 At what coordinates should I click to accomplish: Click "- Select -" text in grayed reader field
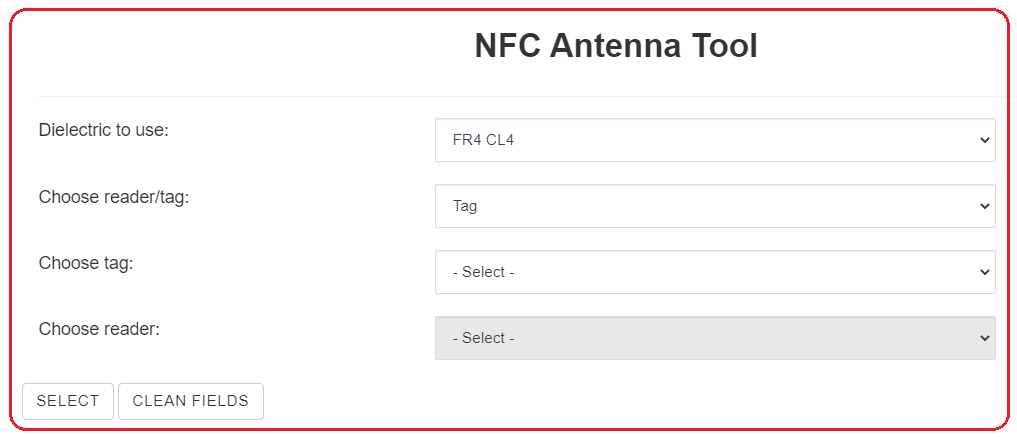click(x=483, y=338)
